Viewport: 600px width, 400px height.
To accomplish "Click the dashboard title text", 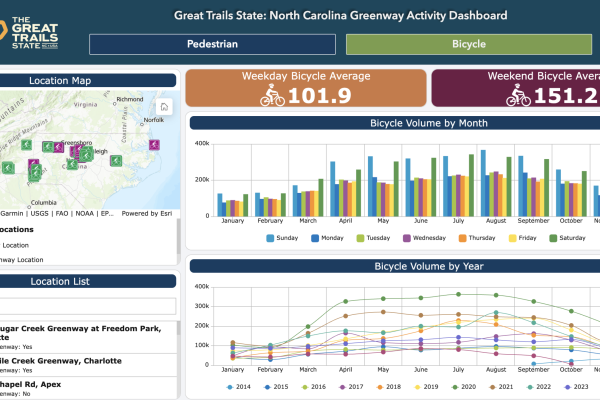I will click(x=341, y=16).
